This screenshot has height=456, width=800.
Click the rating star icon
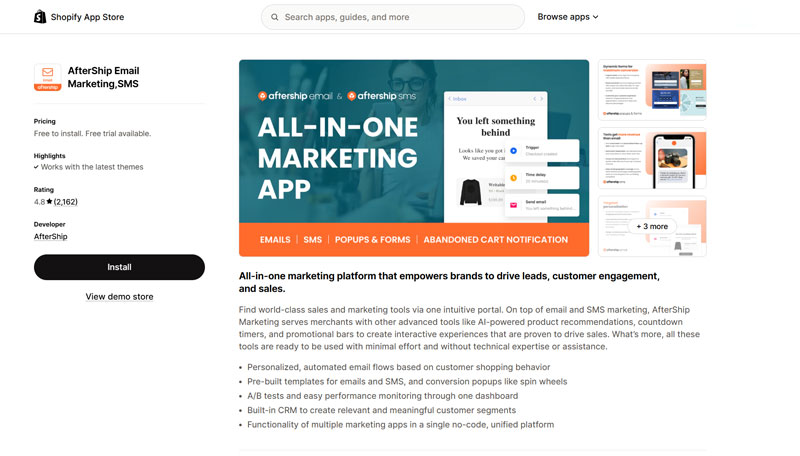[48, 202]
